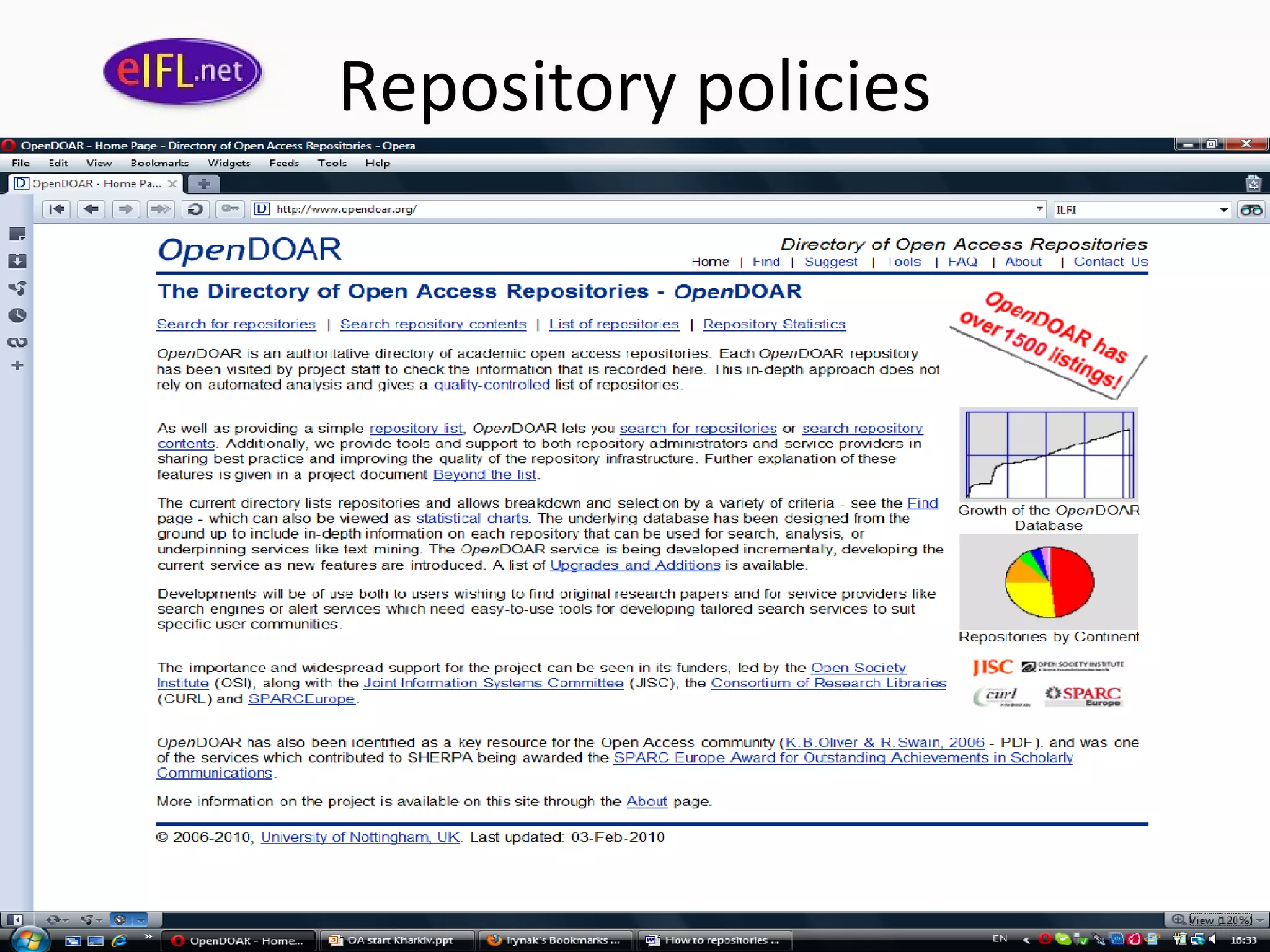Open the Links panel in sidebar
Image resolution: width=1270 pixels, height=952 pixels.
coord(17,342)
